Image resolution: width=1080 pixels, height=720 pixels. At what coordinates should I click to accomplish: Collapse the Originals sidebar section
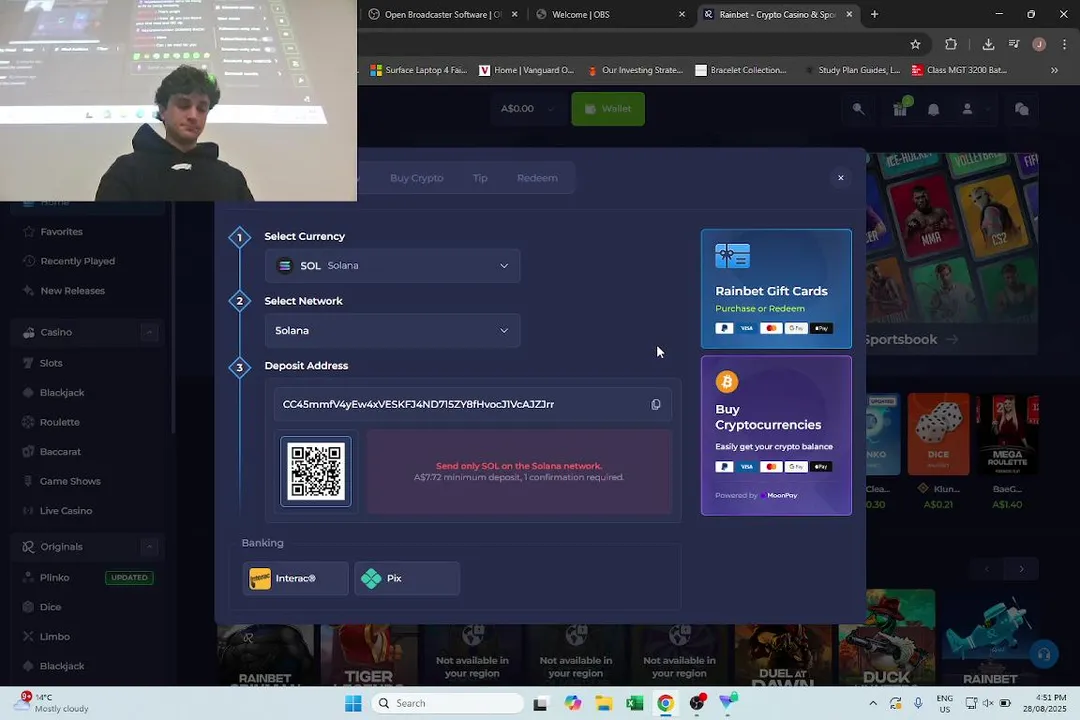tap(149, 546)
